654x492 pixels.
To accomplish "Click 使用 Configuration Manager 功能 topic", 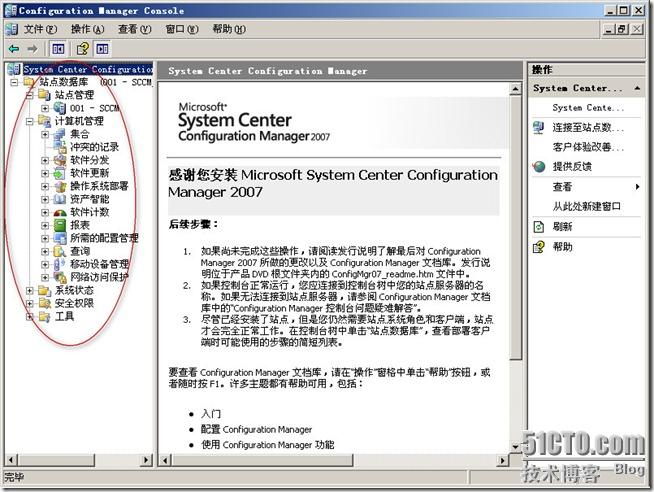I will pos(267,444).
